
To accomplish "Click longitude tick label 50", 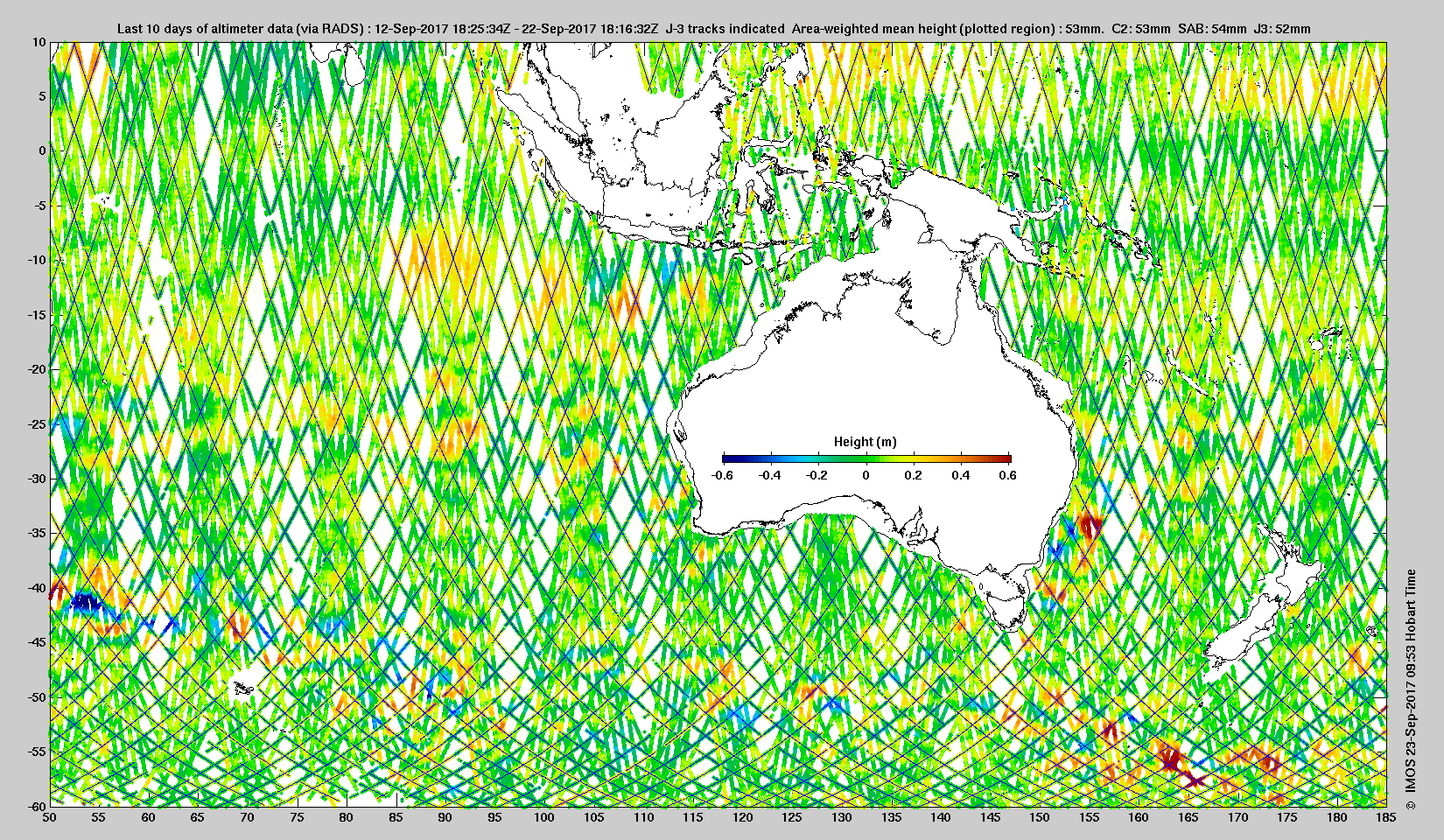I will (50, 817).
